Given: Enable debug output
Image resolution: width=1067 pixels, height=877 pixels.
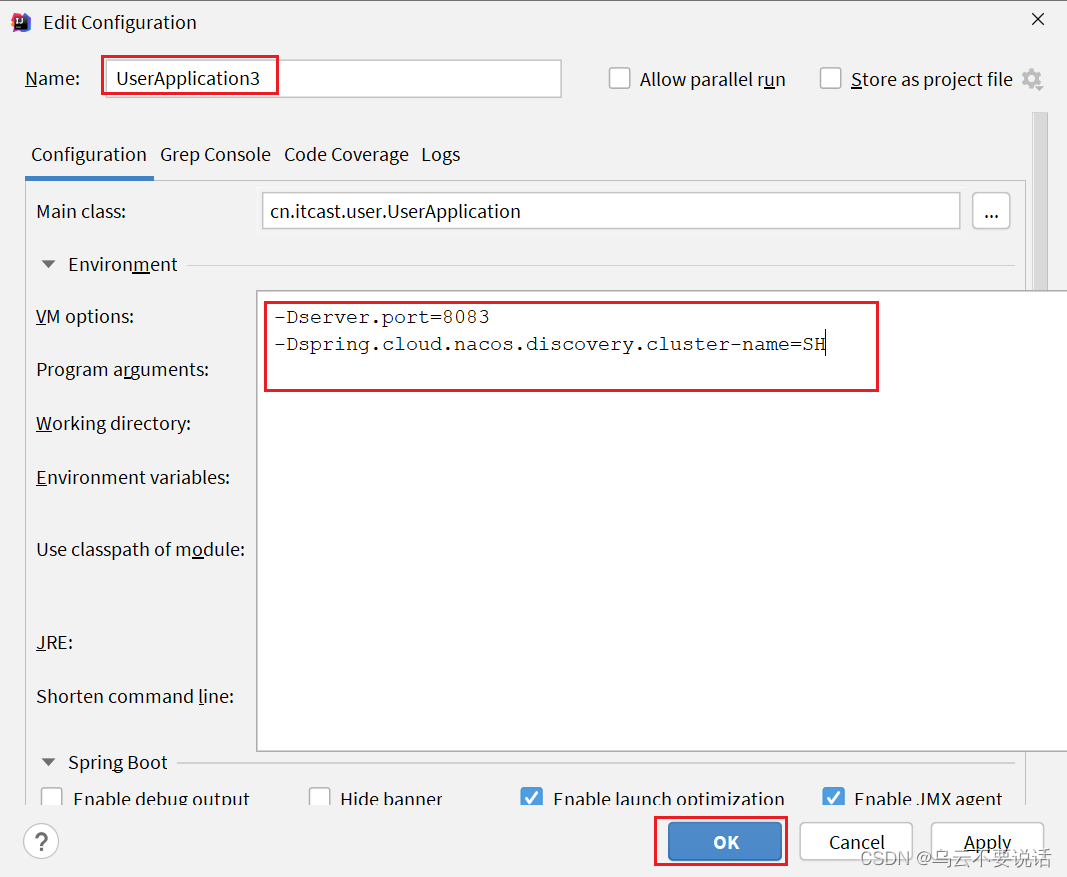Looking at the screenshot, I should [x=51, y=797].
